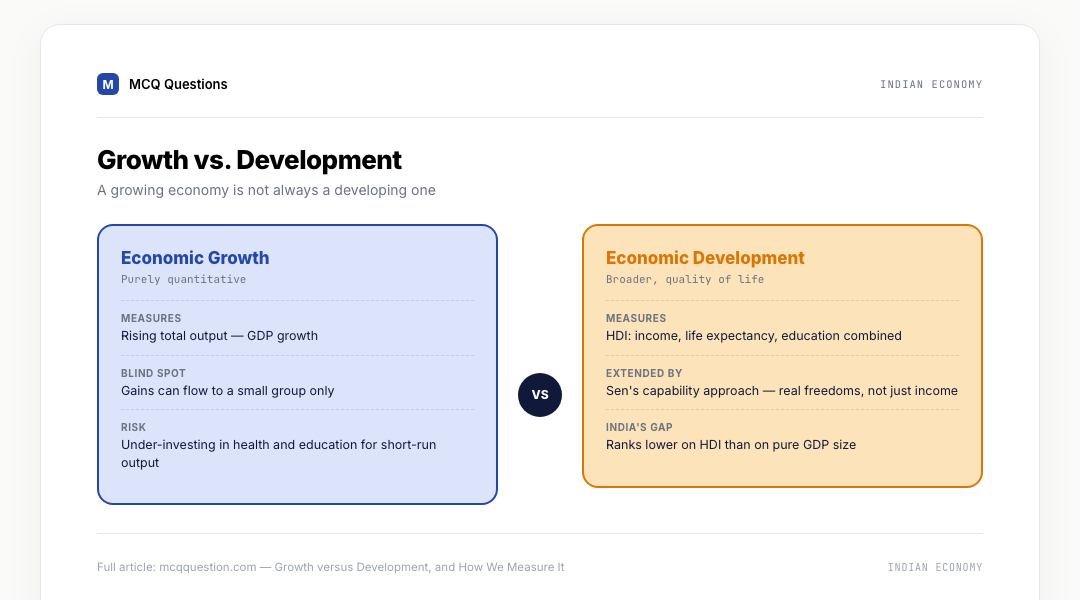Click the MEASURES label in Economic Development card

coord(636,318)
